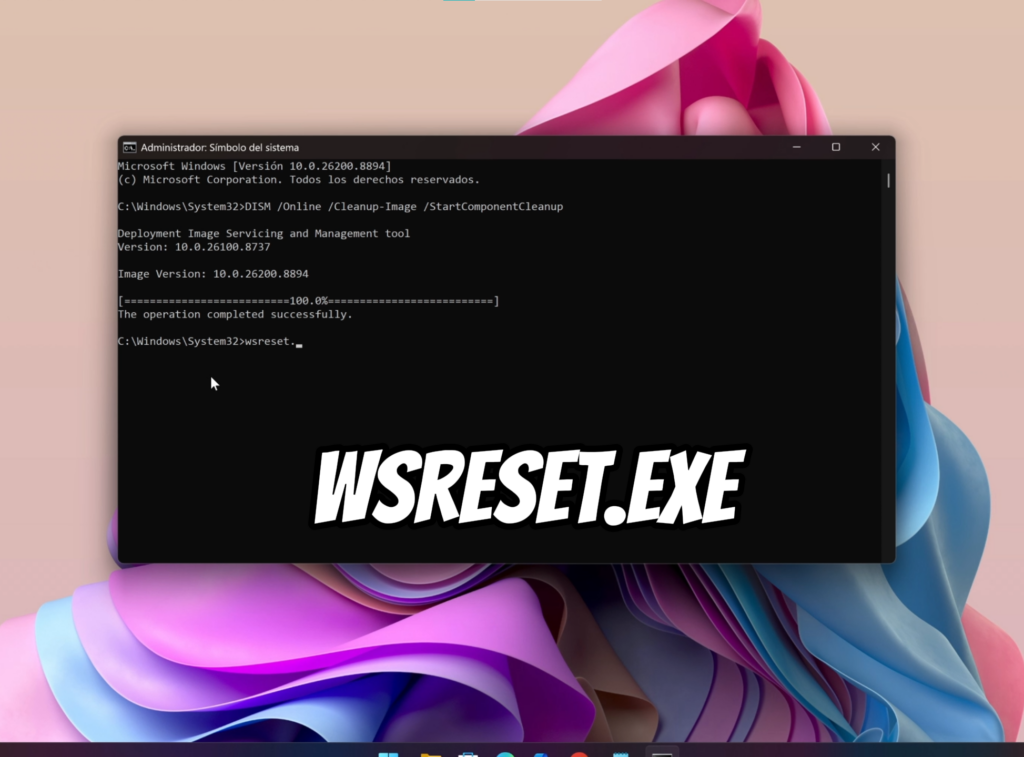Open Notepad icon on the taskbar
1024x757 pixels.
coord(620,754)
